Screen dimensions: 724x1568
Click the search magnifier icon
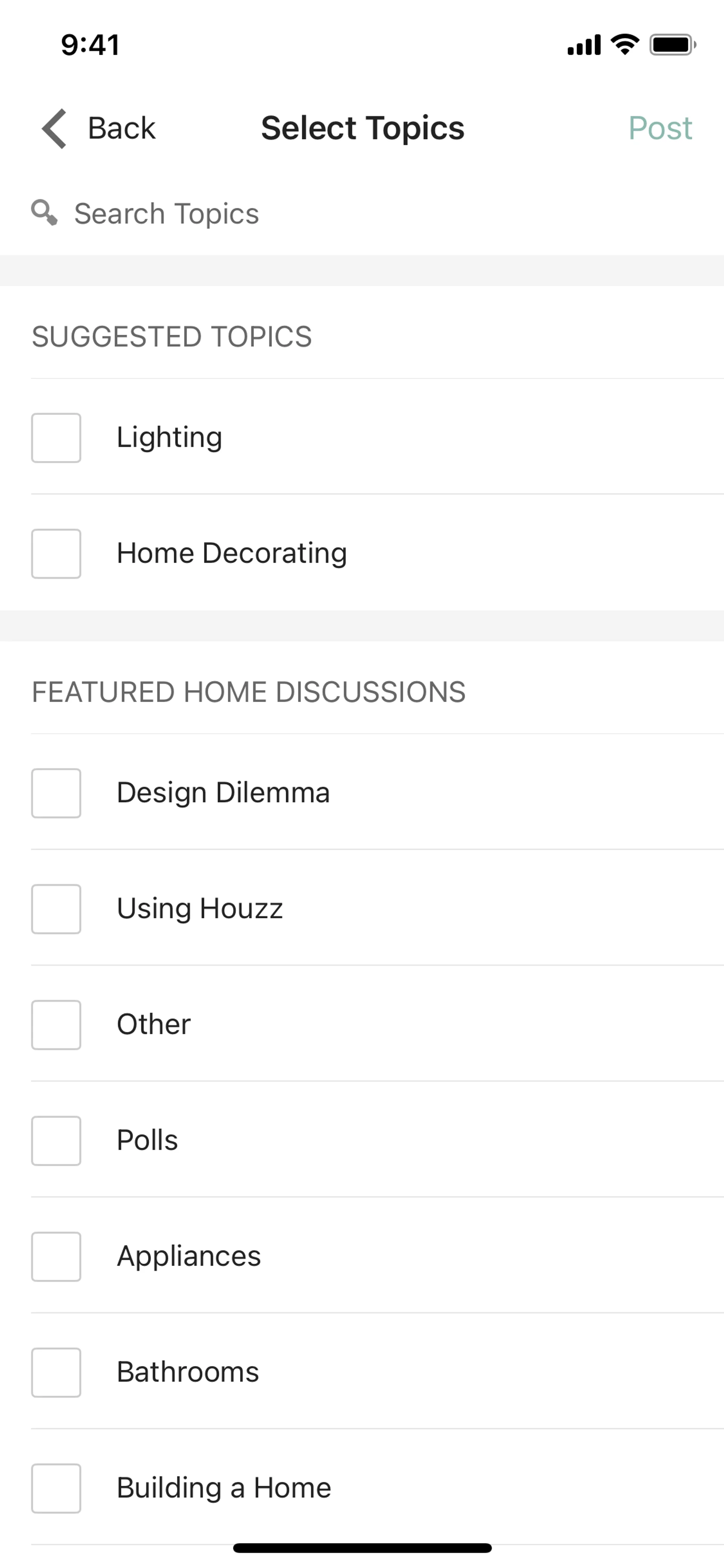[x=44, y=213]
